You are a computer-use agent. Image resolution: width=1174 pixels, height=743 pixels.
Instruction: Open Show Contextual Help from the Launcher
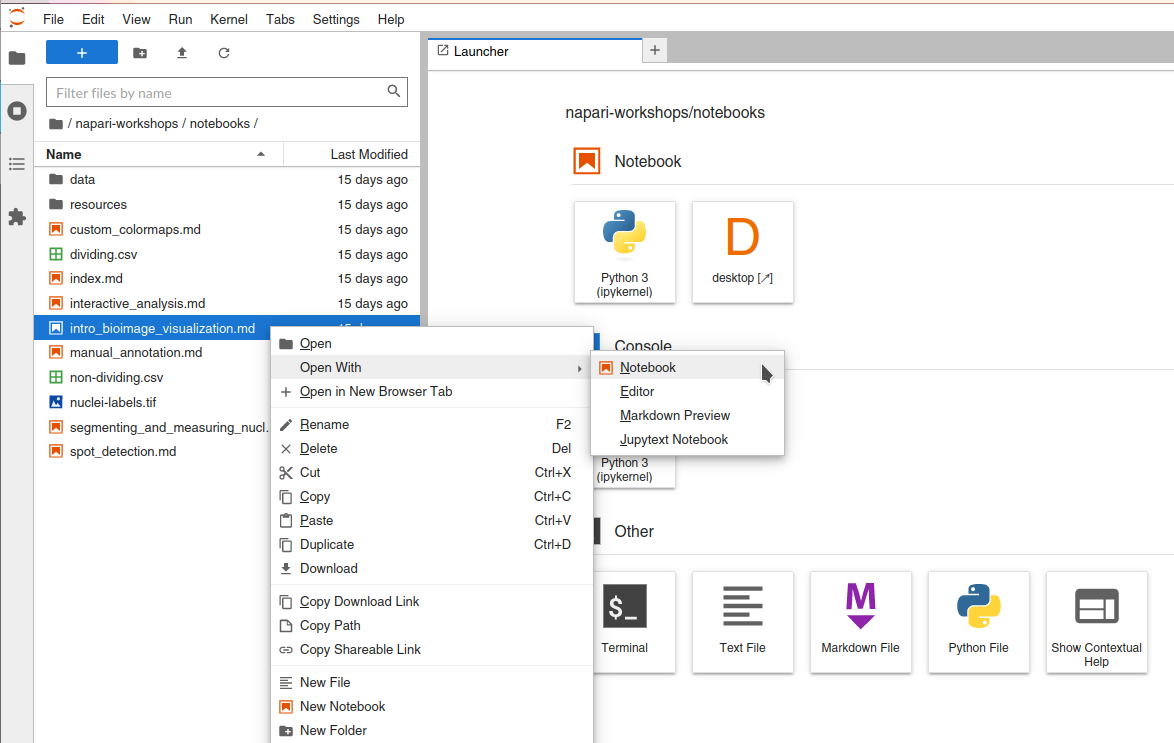[x=1096, y=622]
